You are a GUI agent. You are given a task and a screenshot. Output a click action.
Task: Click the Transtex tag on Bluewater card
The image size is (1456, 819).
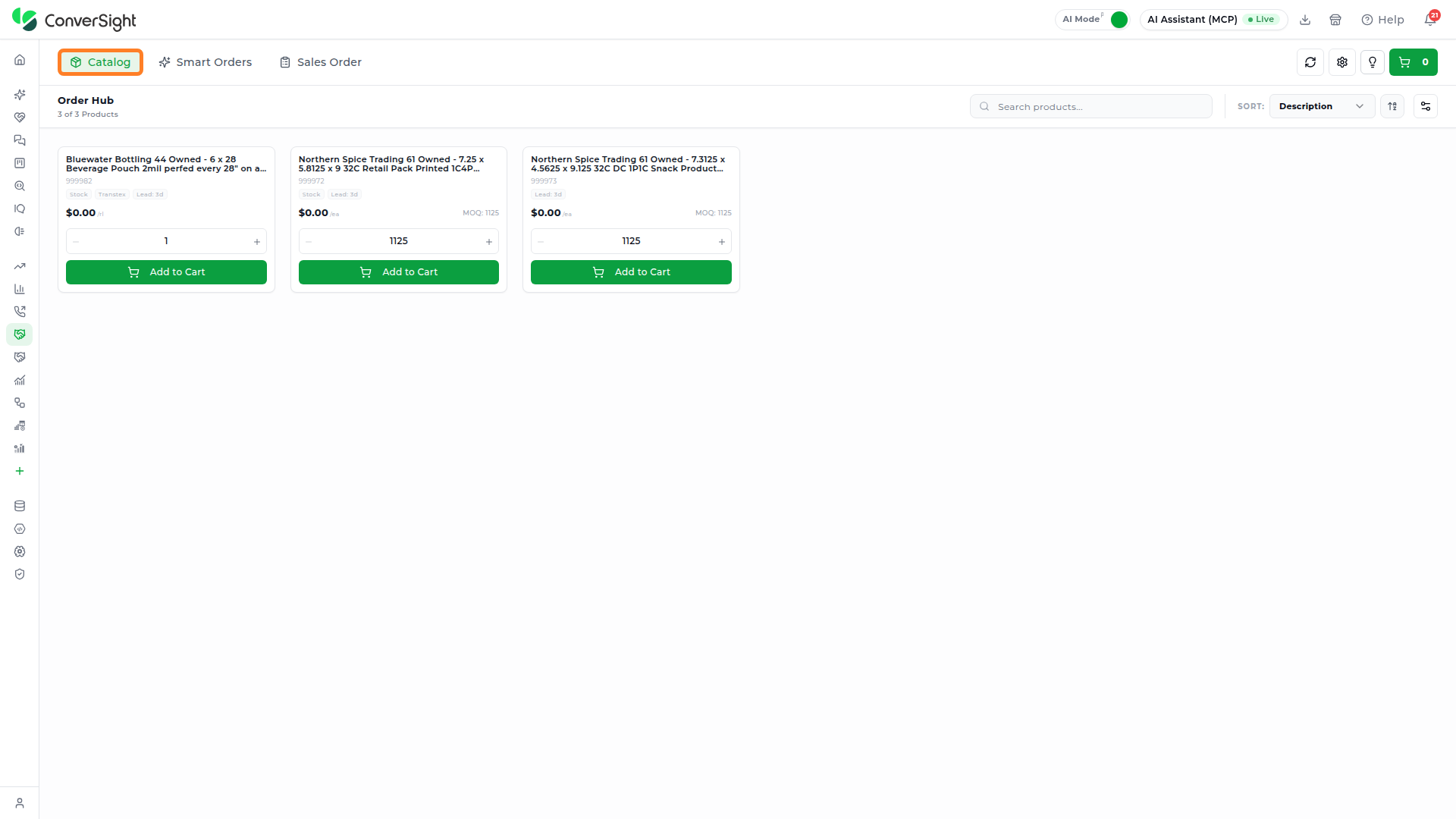click(112, 195)
